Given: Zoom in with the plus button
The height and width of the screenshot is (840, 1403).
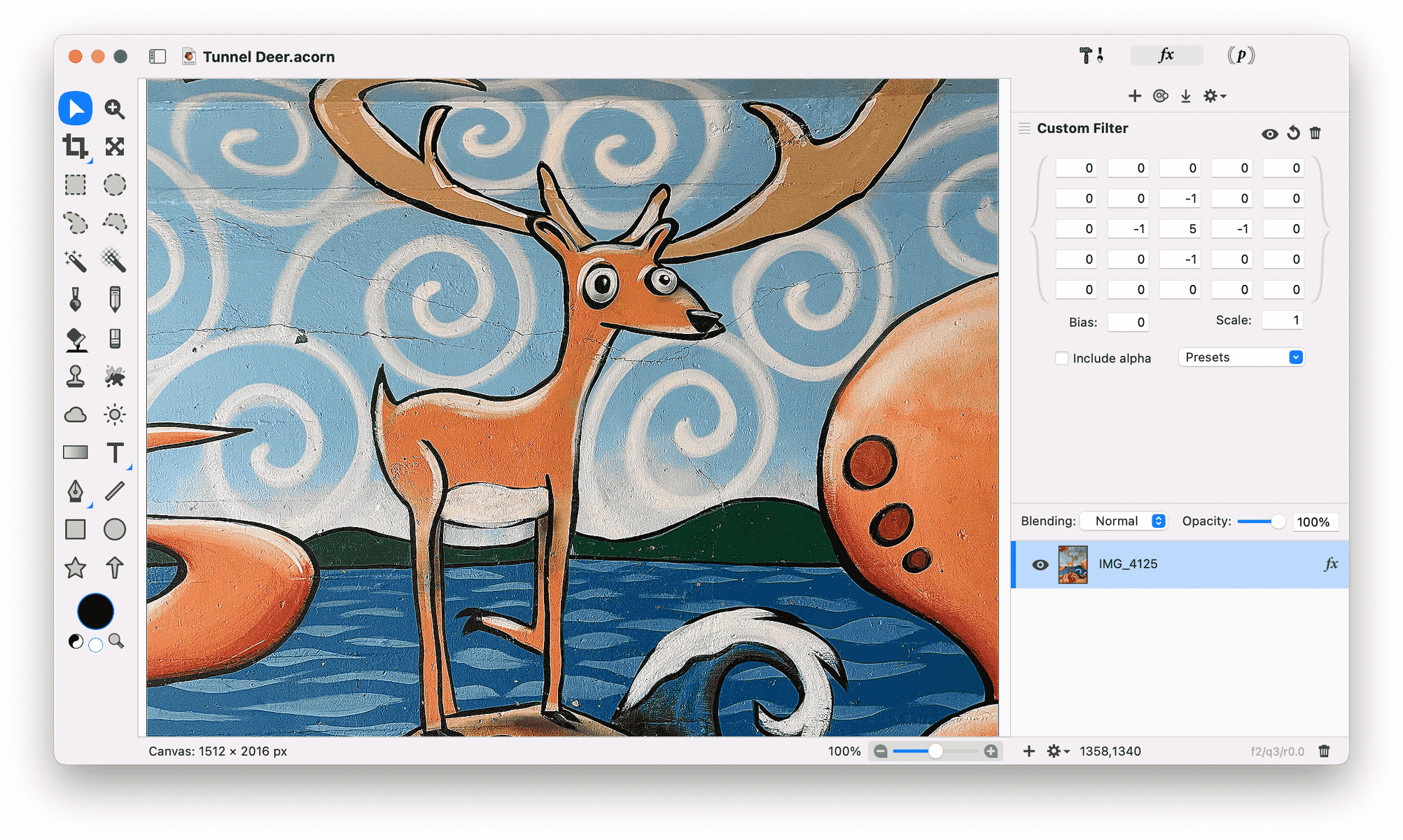Looking at the screenshot, I should pos(991,751).
